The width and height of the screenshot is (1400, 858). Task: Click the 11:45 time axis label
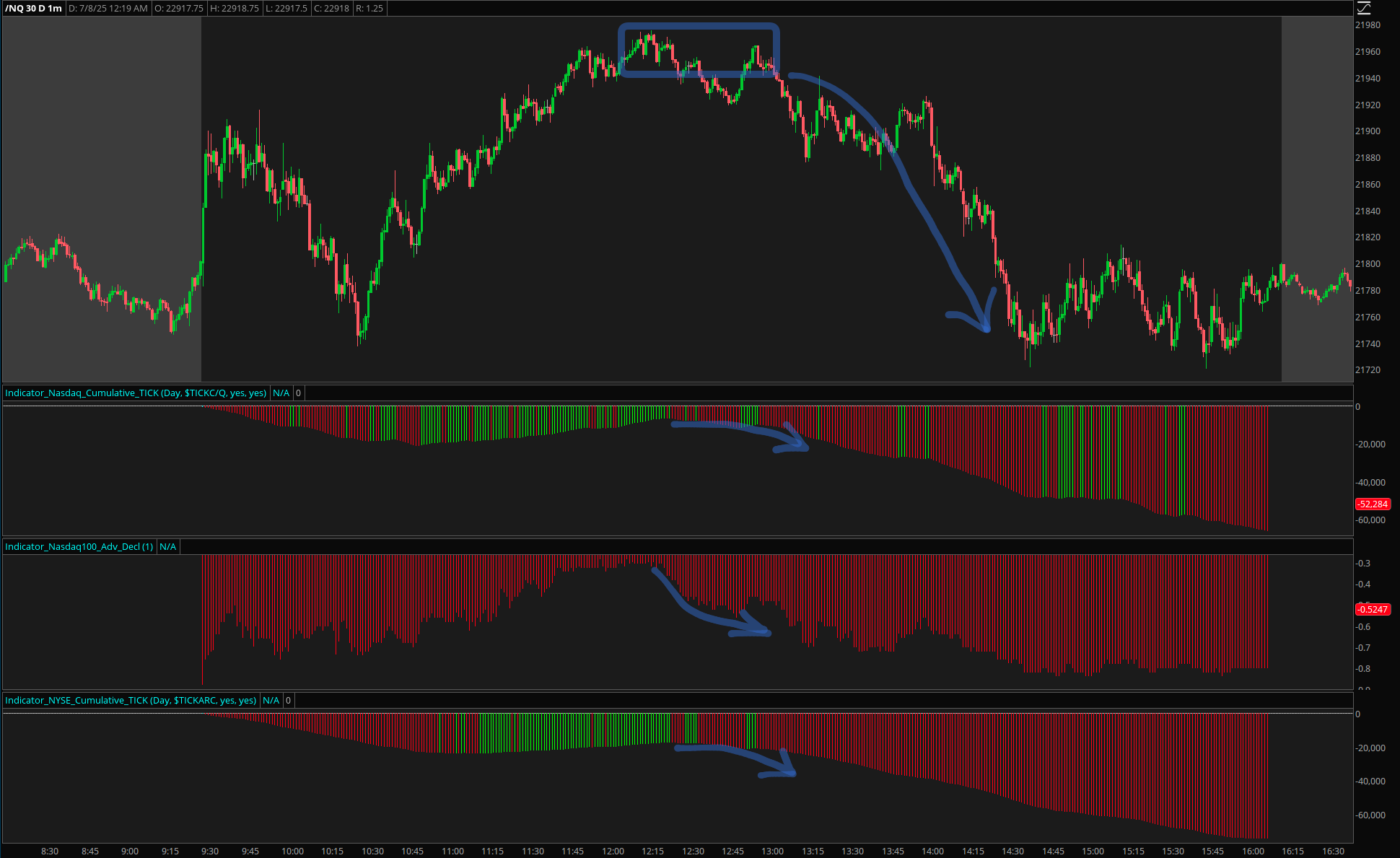(572, 852)
